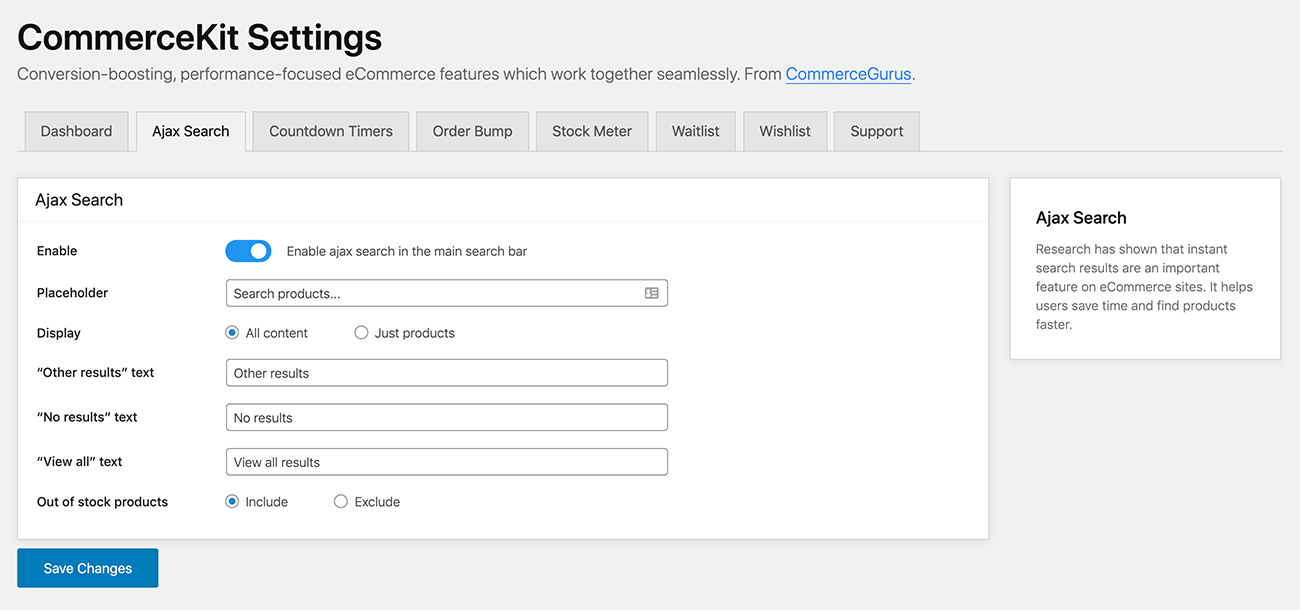Open the Stock Meter tab
Screen dimensions: 1300x610
592,131
